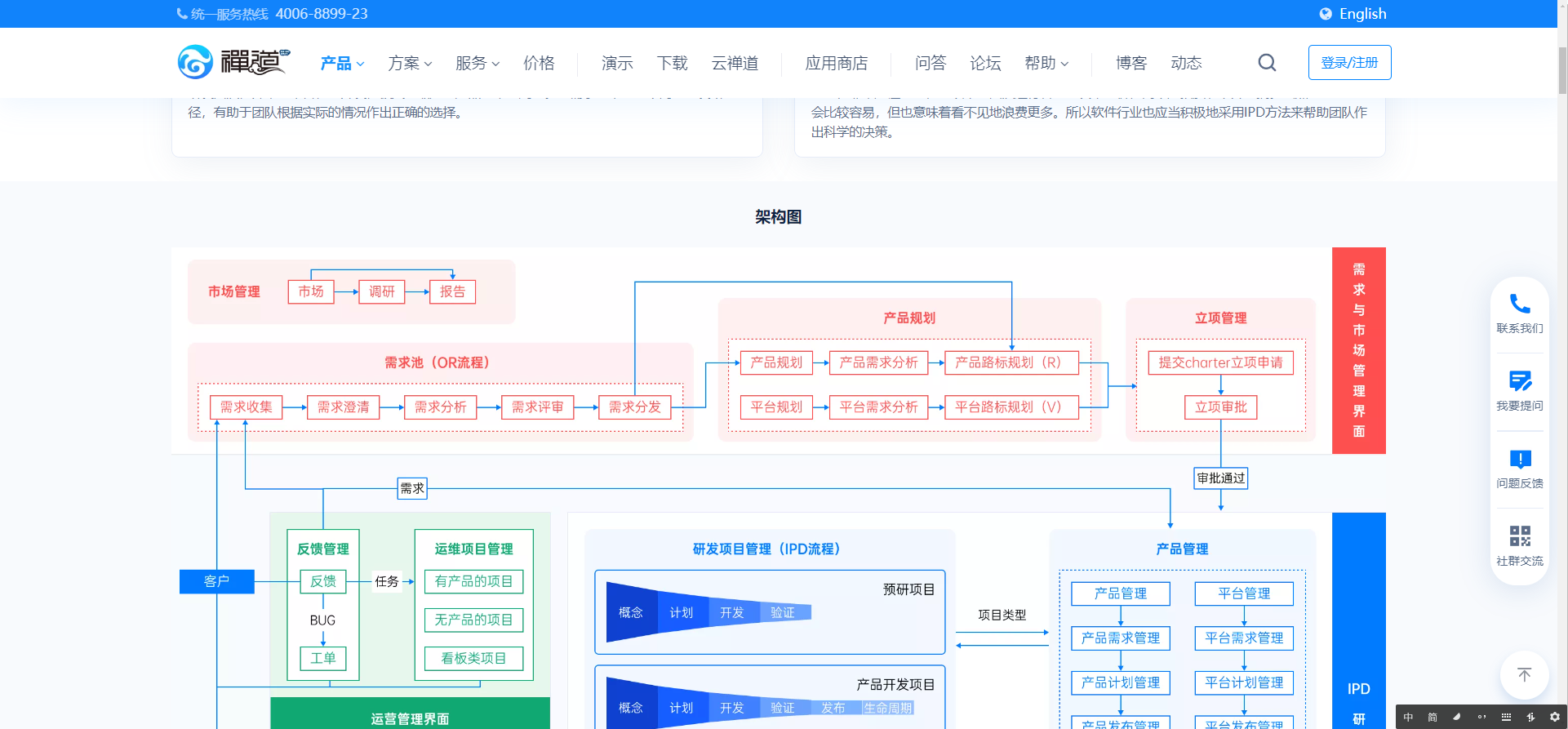Go to the 博客 page

1131,63
